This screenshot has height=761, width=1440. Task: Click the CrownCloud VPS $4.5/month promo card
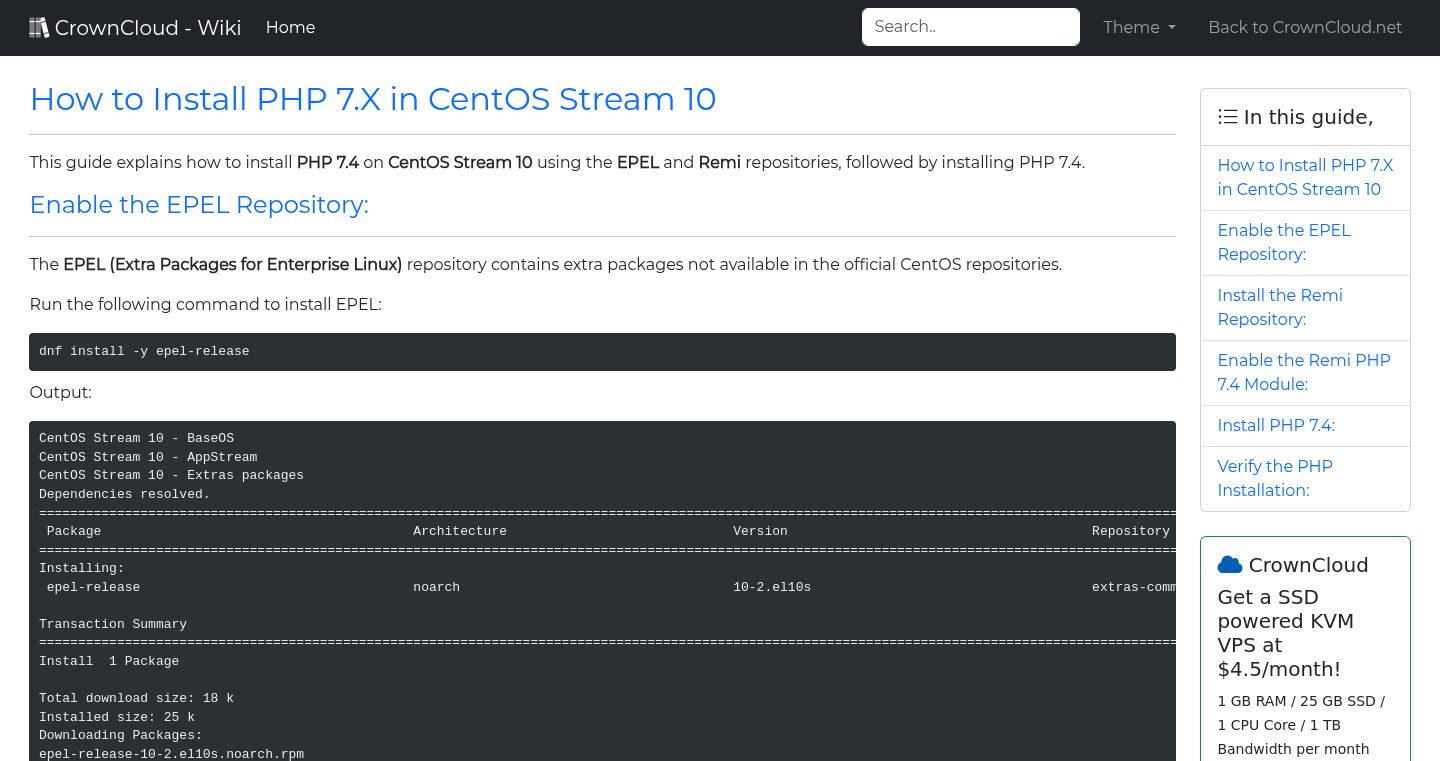click(1305, 650)
